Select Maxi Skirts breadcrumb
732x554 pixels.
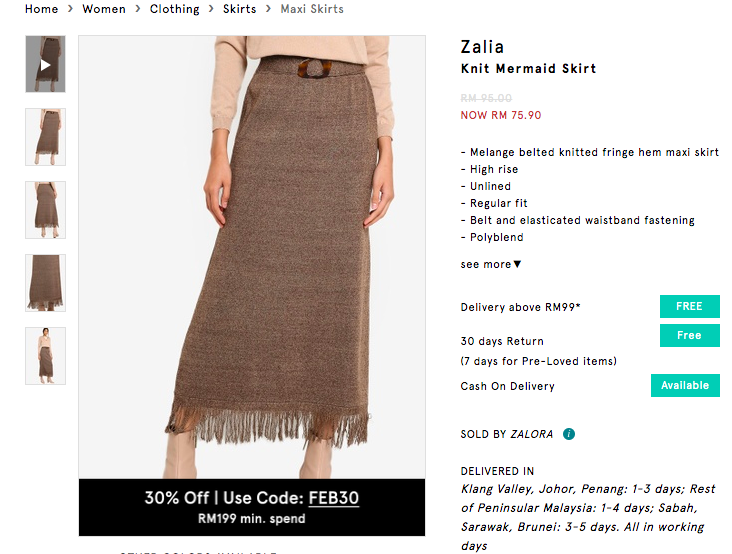coord(312,9)
